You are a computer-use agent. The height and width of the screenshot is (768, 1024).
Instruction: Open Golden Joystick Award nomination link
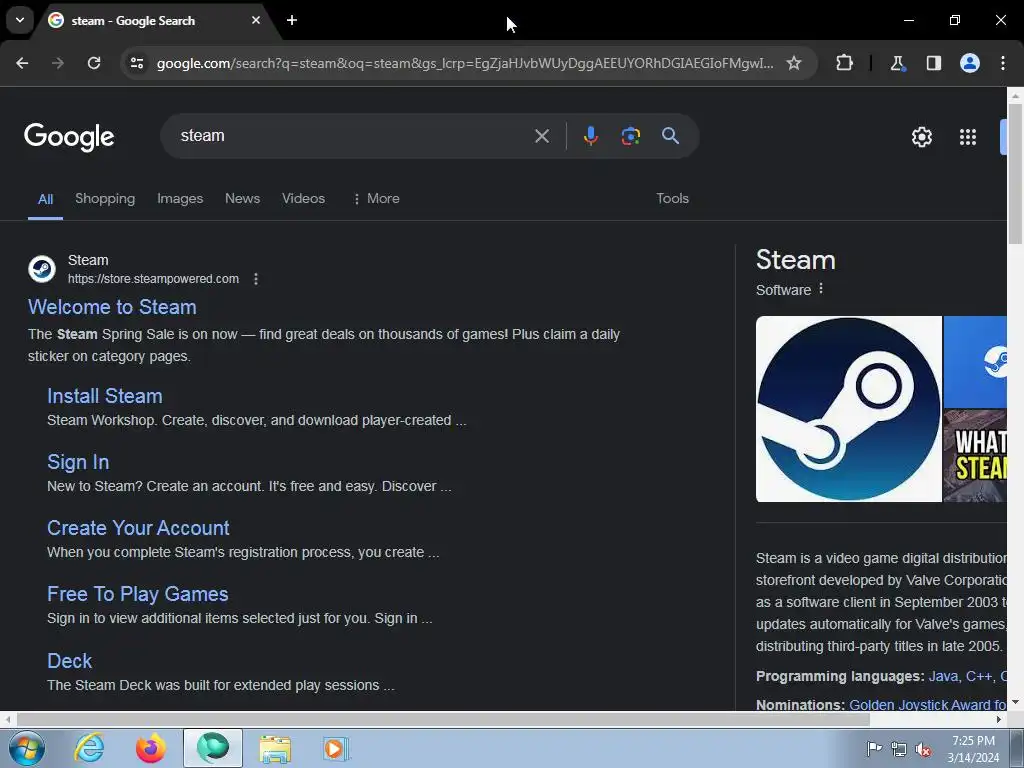927,704
